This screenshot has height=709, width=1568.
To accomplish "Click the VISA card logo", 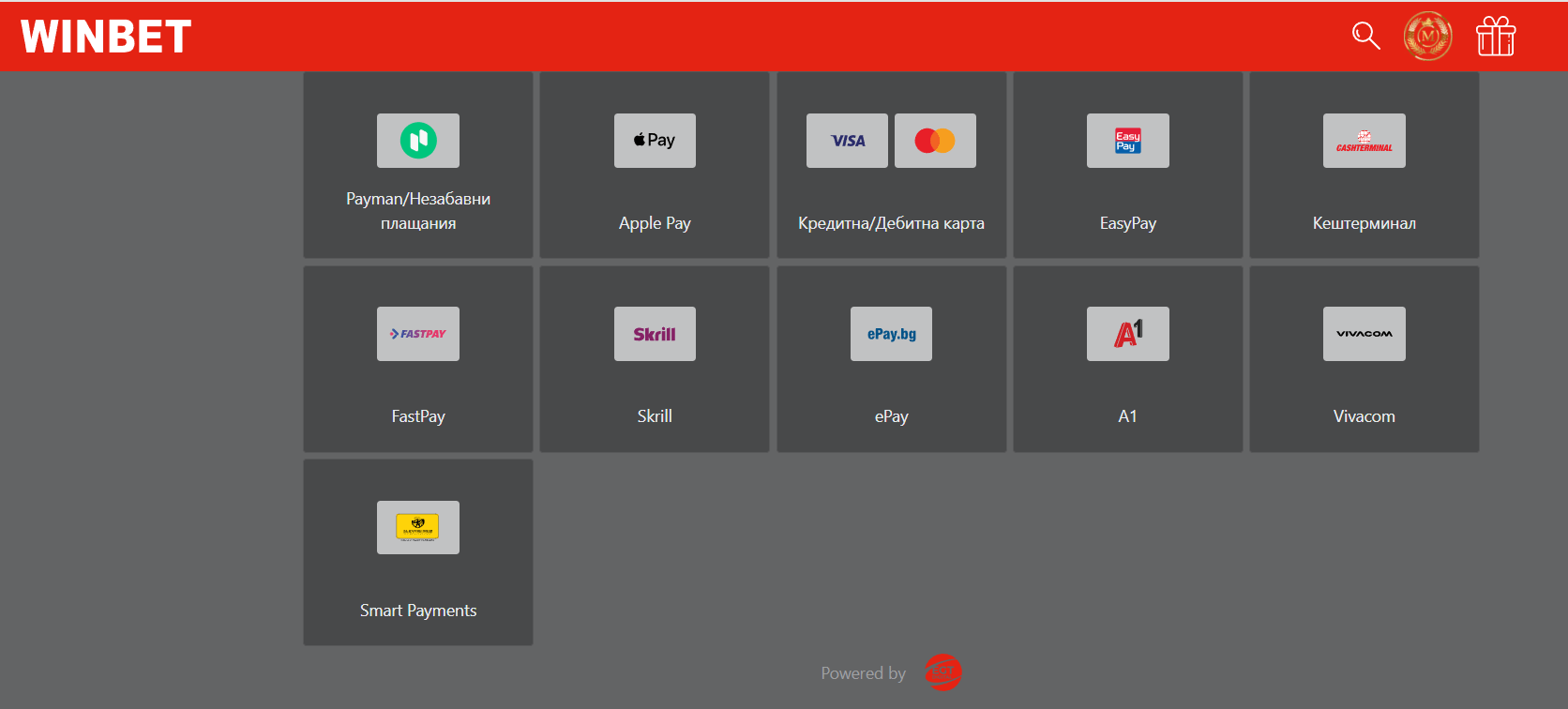I will click(x=847, y=141).
